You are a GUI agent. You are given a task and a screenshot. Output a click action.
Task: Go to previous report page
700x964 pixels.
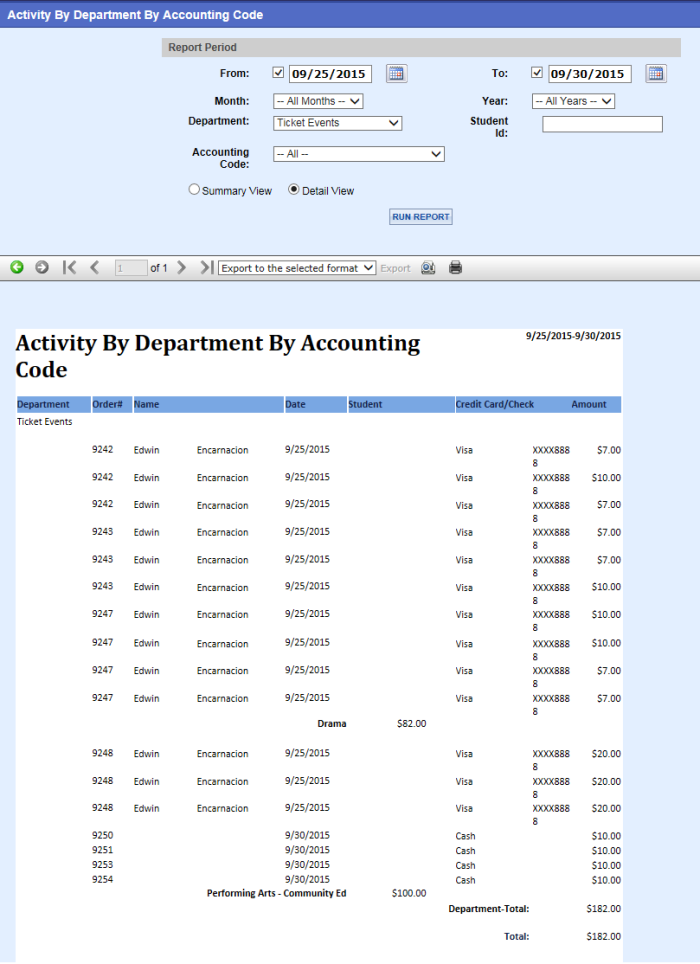(95, 267)
